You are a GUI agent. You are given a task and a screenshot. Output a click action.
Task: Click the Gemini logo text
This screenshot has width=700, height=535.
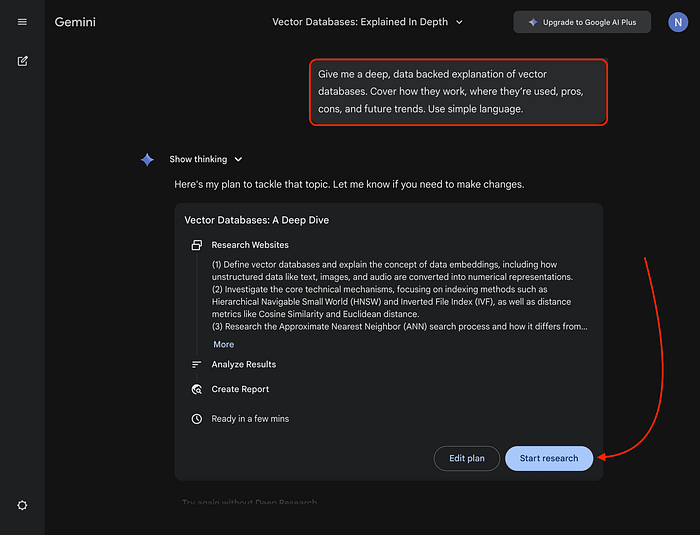75,22
